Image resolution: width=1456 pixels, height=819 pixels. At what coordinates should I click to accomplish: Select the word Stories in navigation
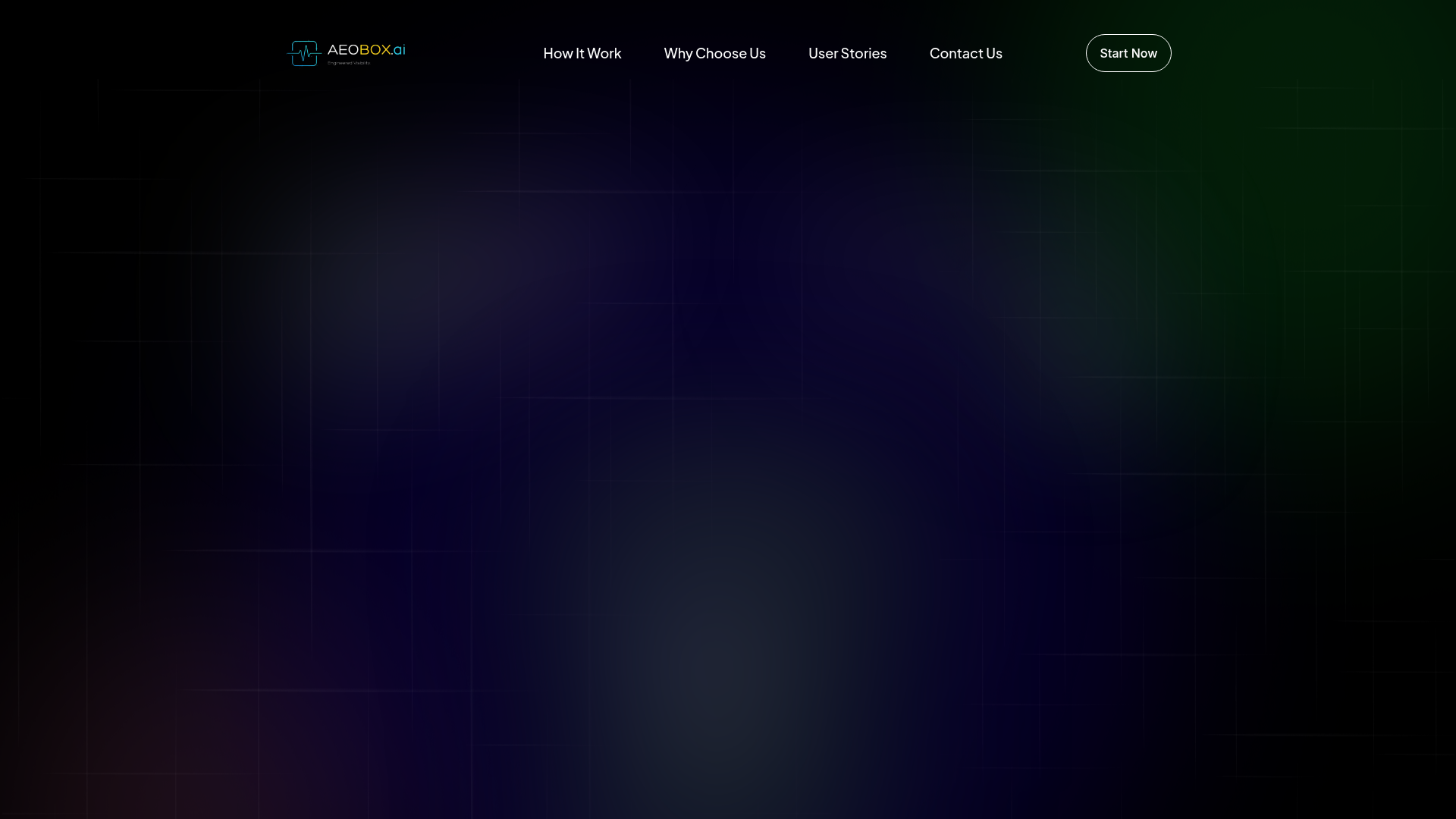(x=864, y=53)
